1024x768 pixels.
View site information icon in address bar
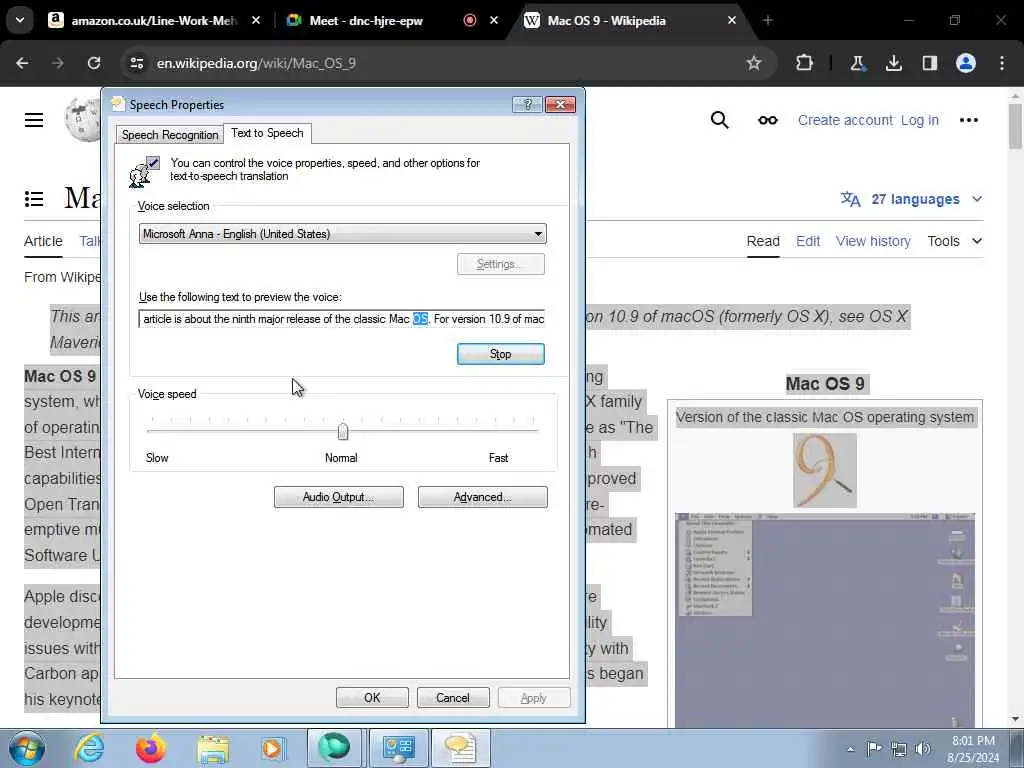coord(136,63)
